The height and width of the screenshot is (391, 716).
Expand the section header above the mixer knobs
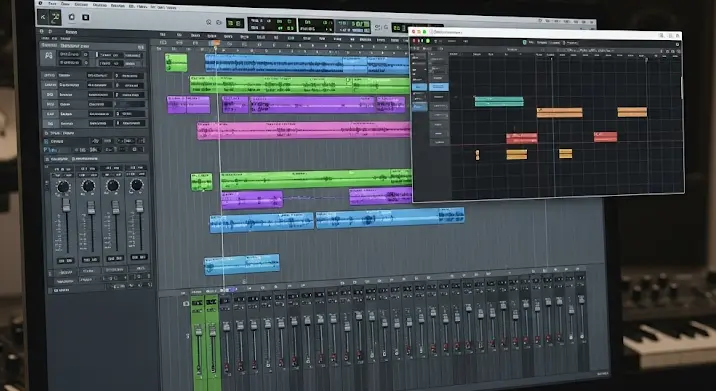tap(68, 159)
